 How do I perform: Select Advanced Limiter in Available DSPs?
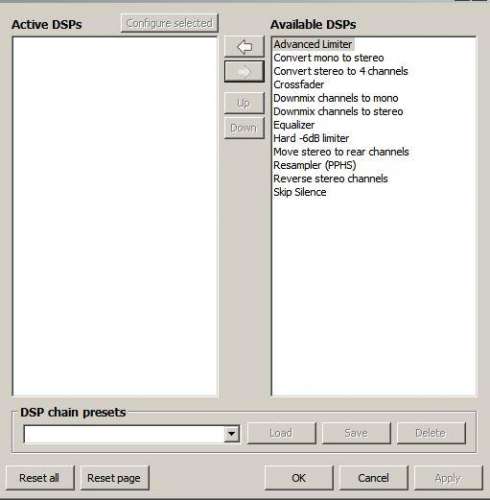(313, 44)
